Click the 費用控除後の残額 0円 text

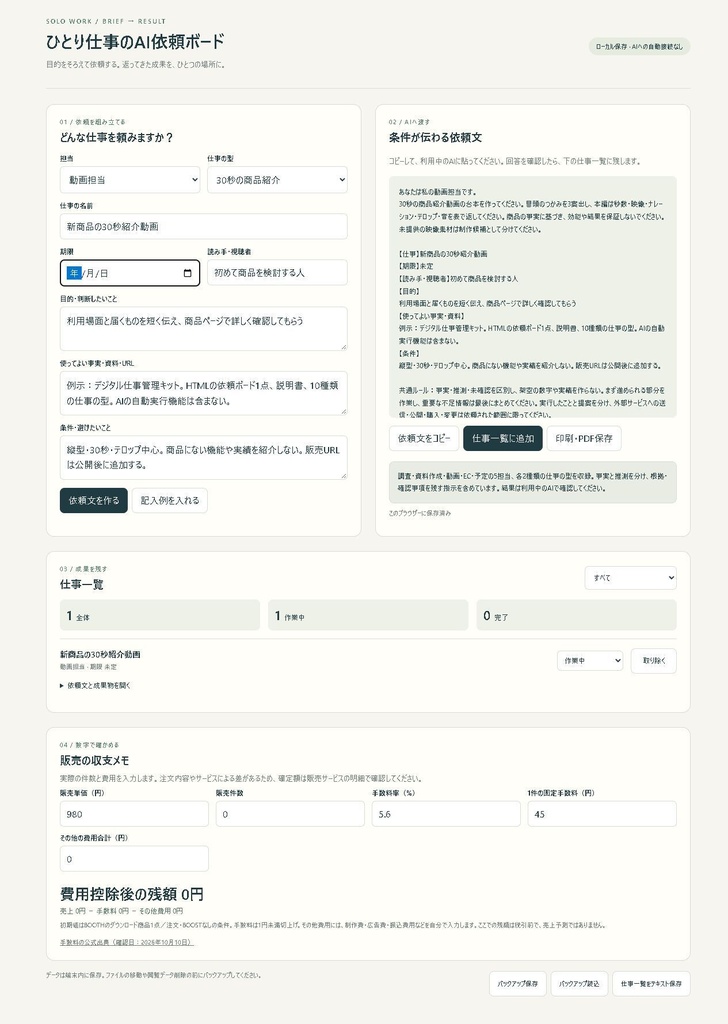[x=131, y=894]
